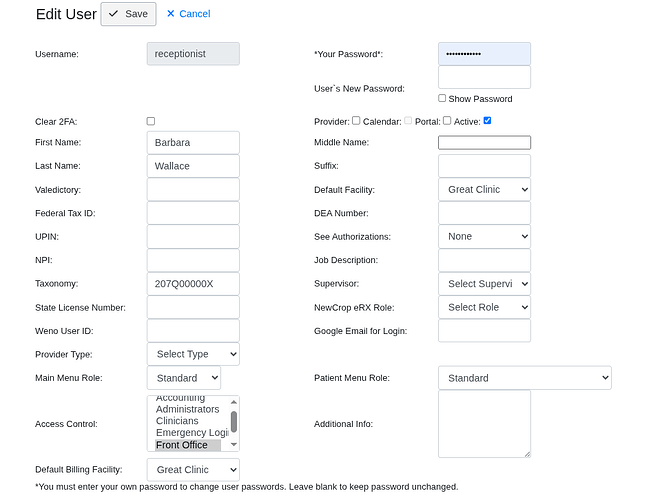Click the Your Password field
This screenshot has height=500, width=661.
484,54
